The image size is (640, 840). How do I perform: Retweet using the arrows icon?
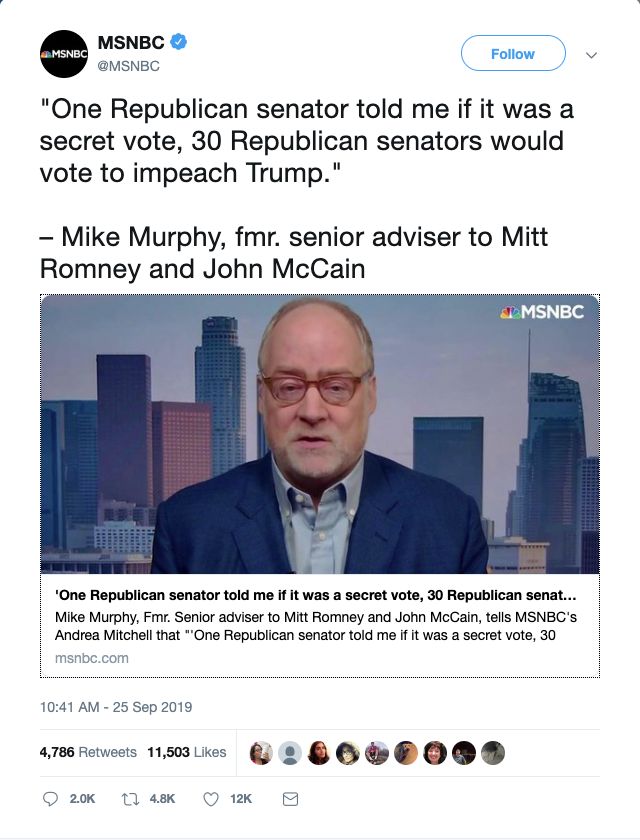point(130,799)
